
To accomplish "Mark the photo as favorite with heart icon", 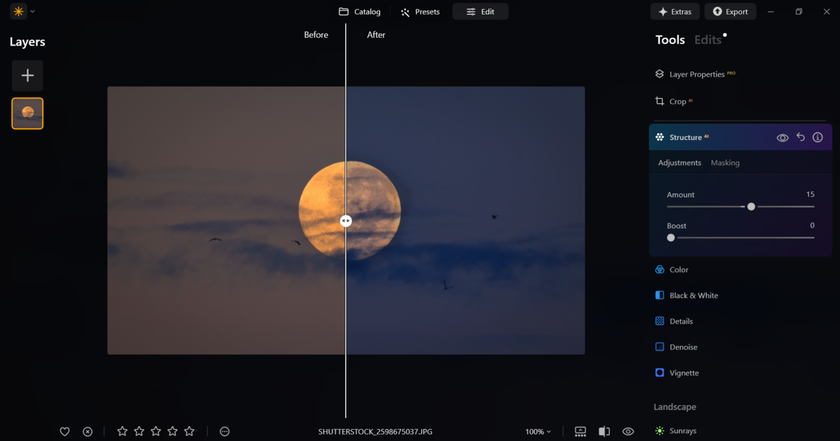I will pyautogui.click(x=65, y=431).
